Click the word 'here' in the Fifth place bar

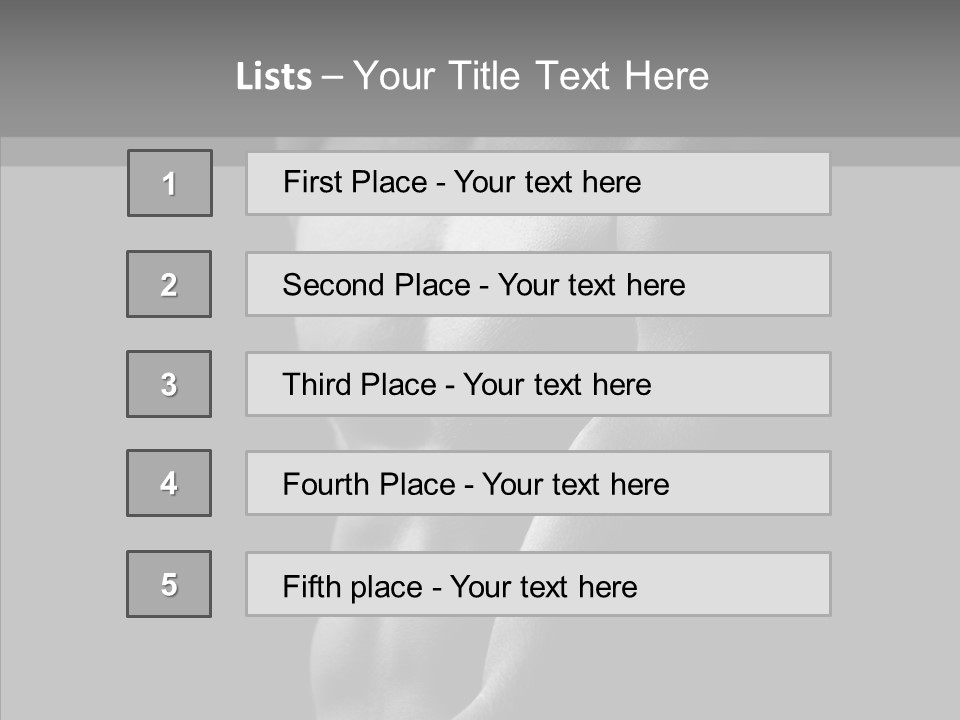[x=608, y=587]
